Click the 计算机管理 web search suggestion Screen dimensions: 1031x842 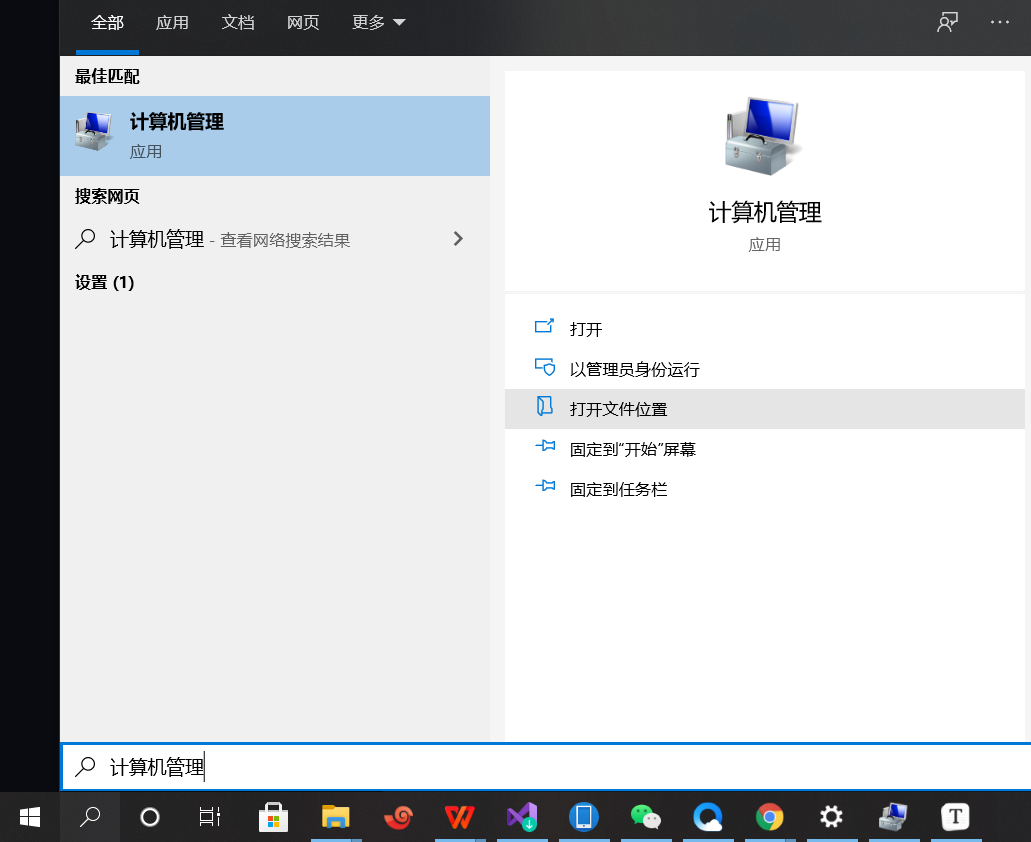(x=275, y=239)
